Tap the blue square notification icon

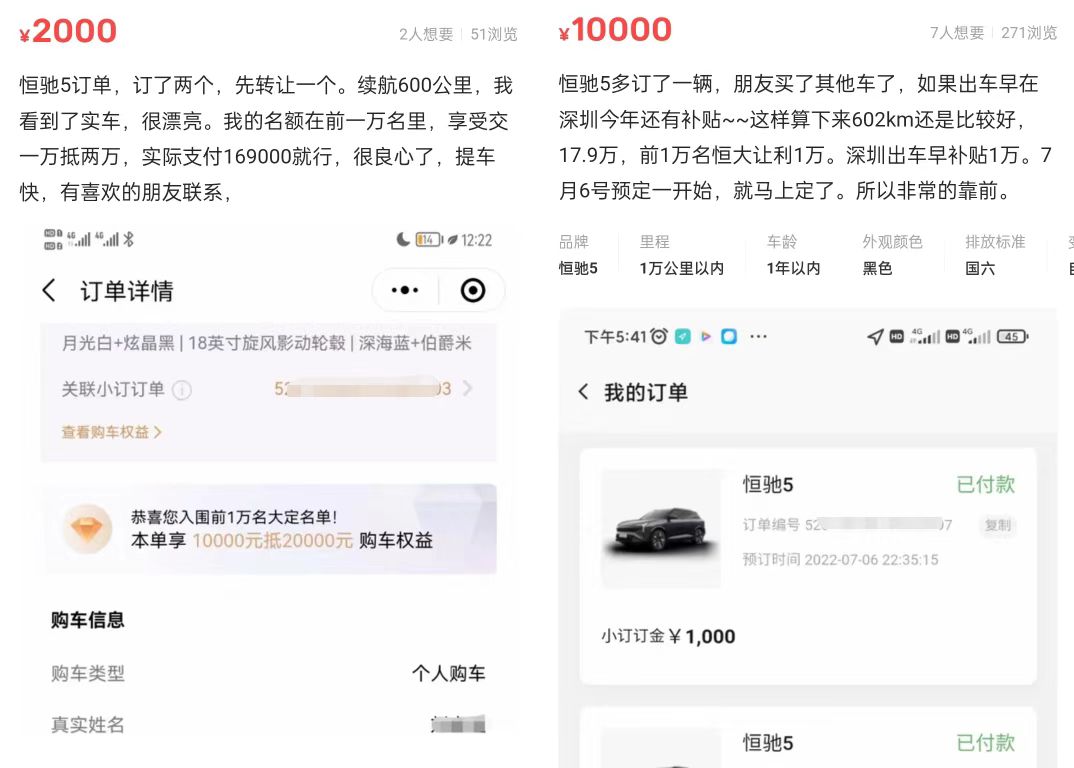[x=729, y=336]
